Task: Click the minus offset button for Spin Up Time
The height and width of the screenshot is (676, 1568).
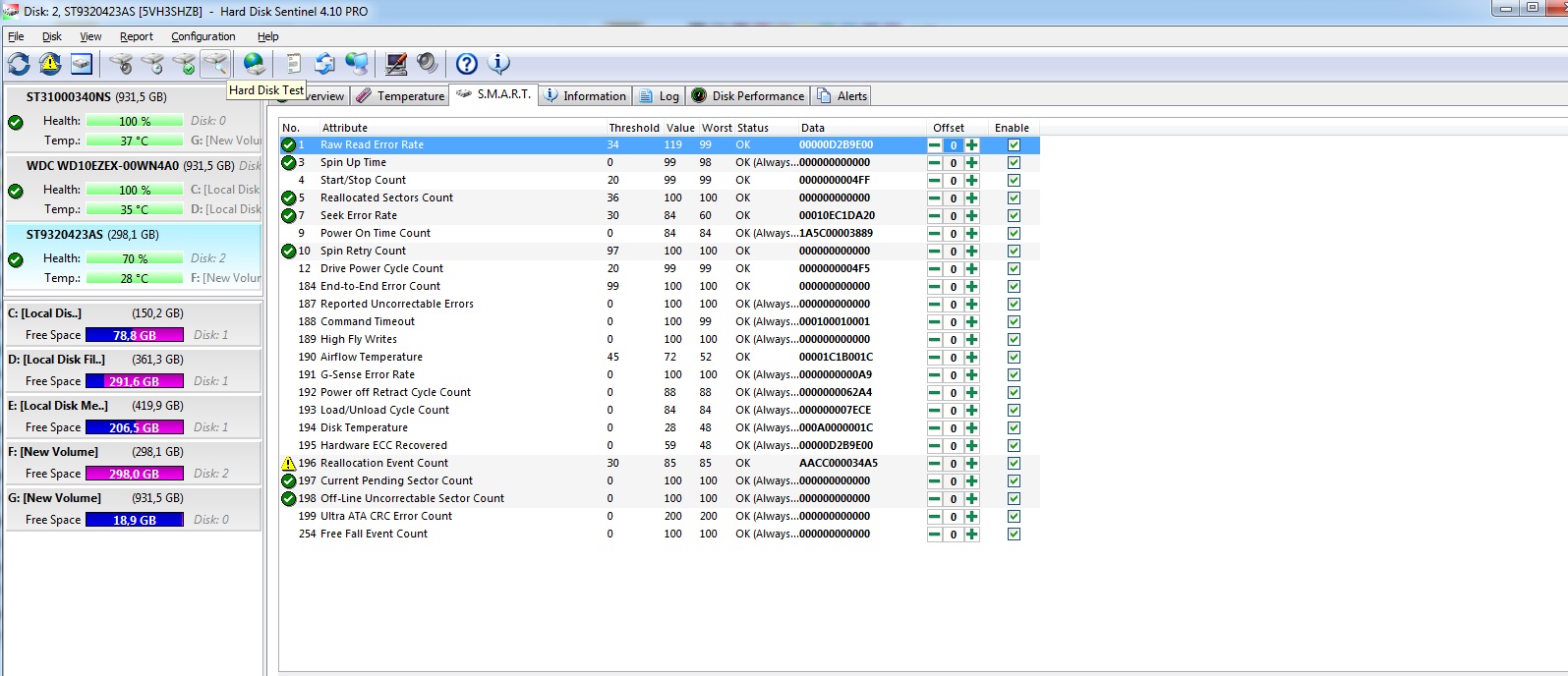Action: pyautogui.click(x=935, y=163)
